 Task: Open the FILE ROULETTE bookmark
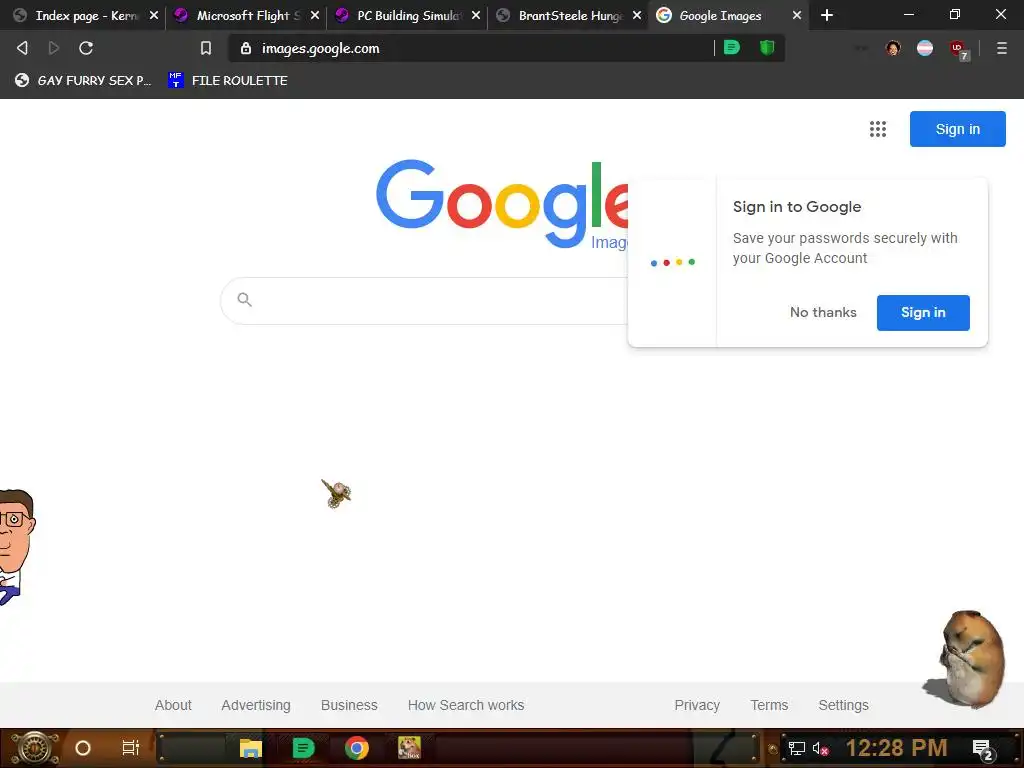point(227,80)
